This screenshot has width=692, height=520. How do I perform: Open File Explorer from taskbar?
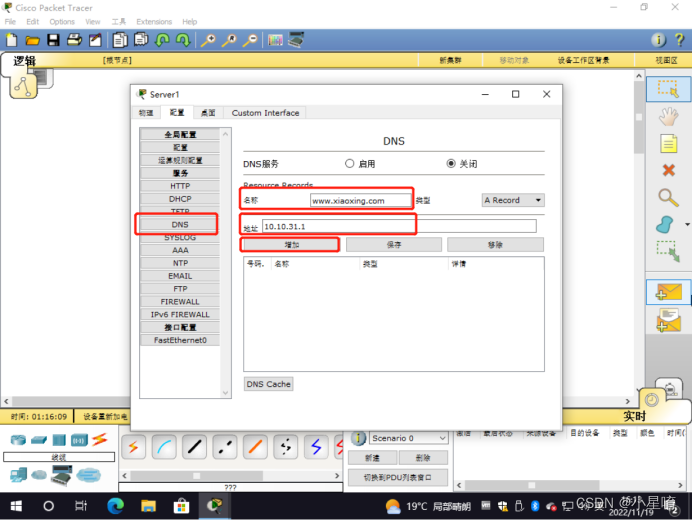[x=148, y=506]
